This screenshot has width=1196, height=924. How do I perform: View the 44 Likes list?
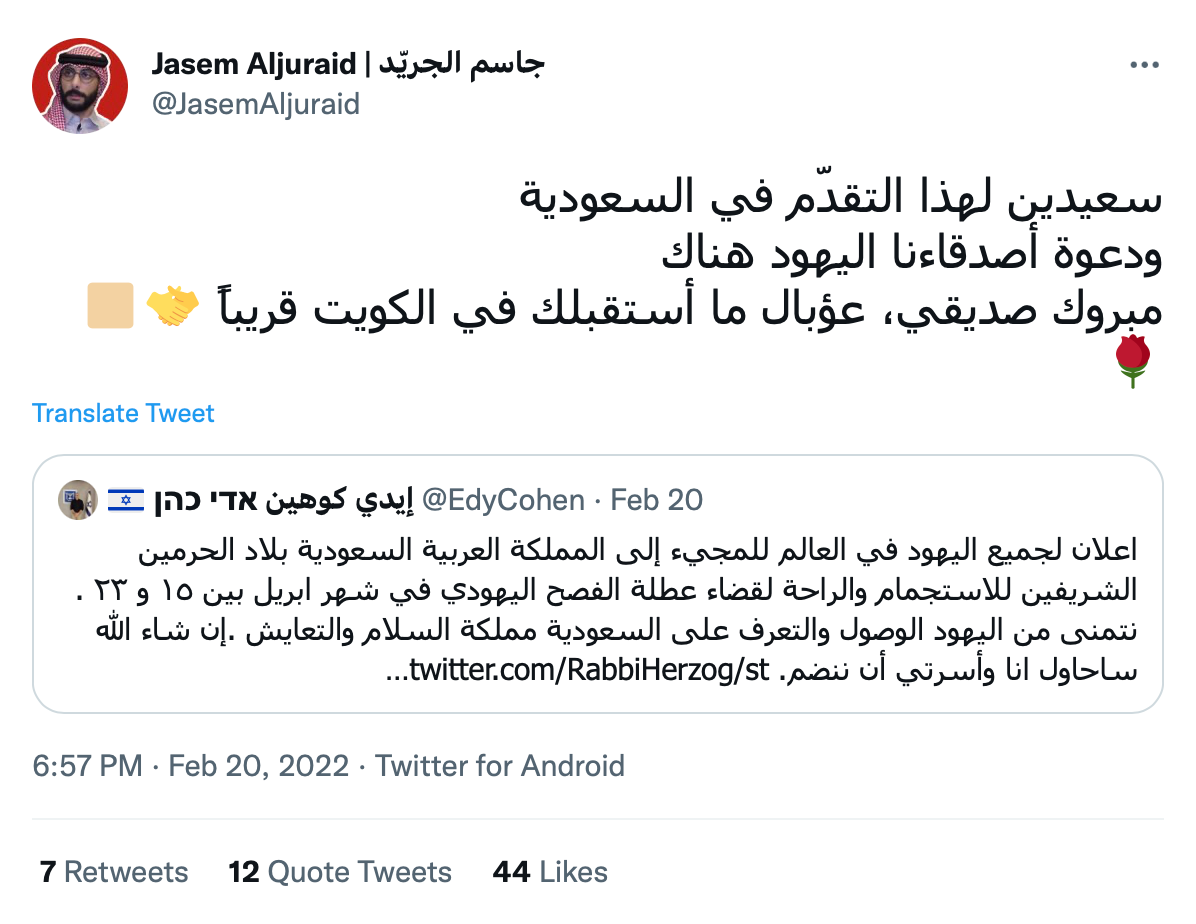550,872
